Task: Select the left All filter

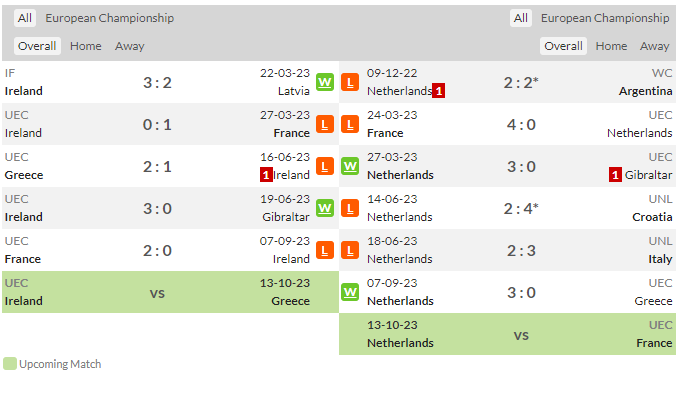Action: (x=25, y=18)
